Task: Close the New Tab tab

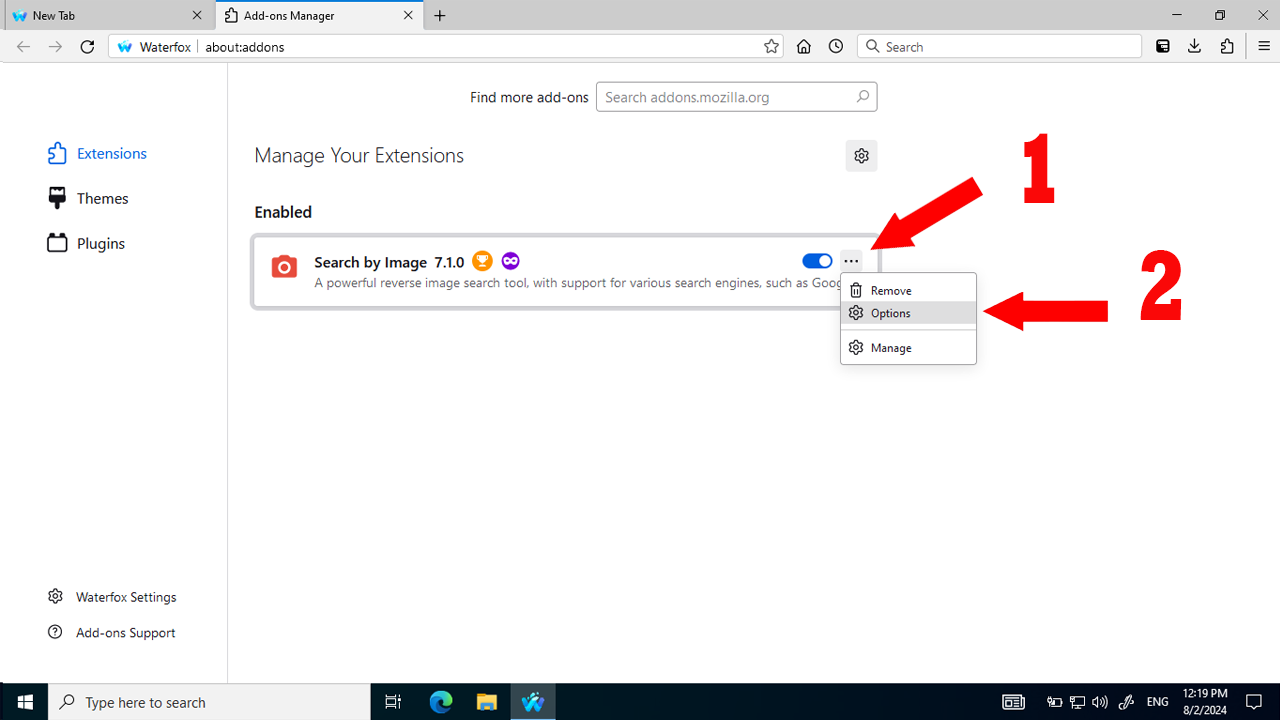Action: (x=197, y=15)
